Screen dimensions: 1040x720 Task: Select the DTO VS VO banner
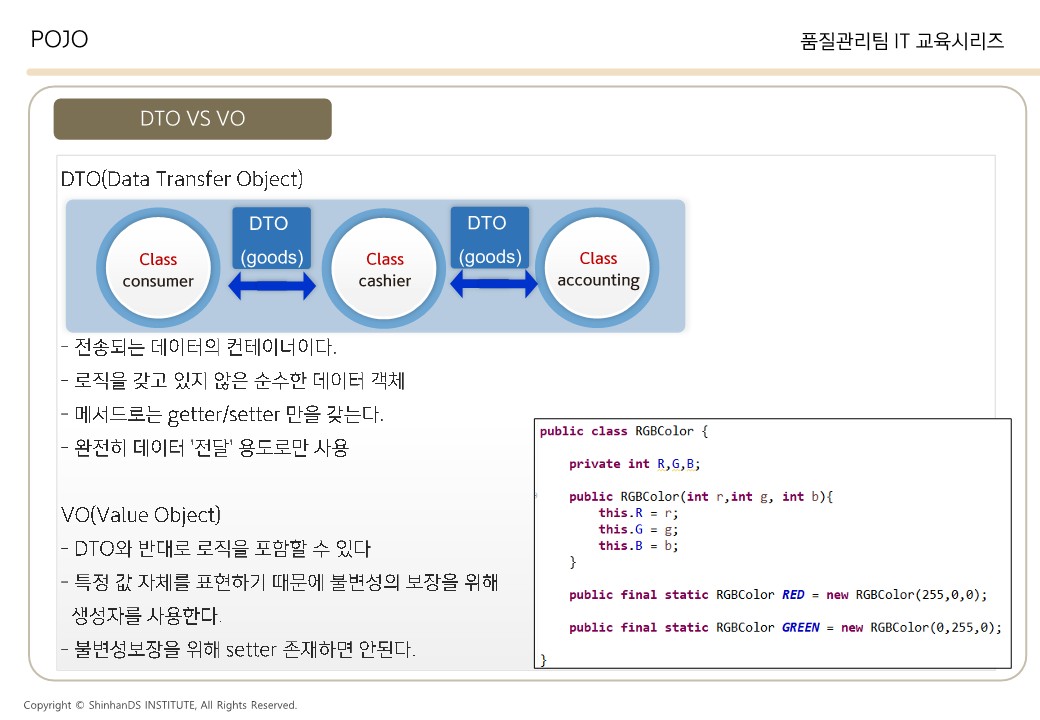pyautogui.click(x=192, y=119)
